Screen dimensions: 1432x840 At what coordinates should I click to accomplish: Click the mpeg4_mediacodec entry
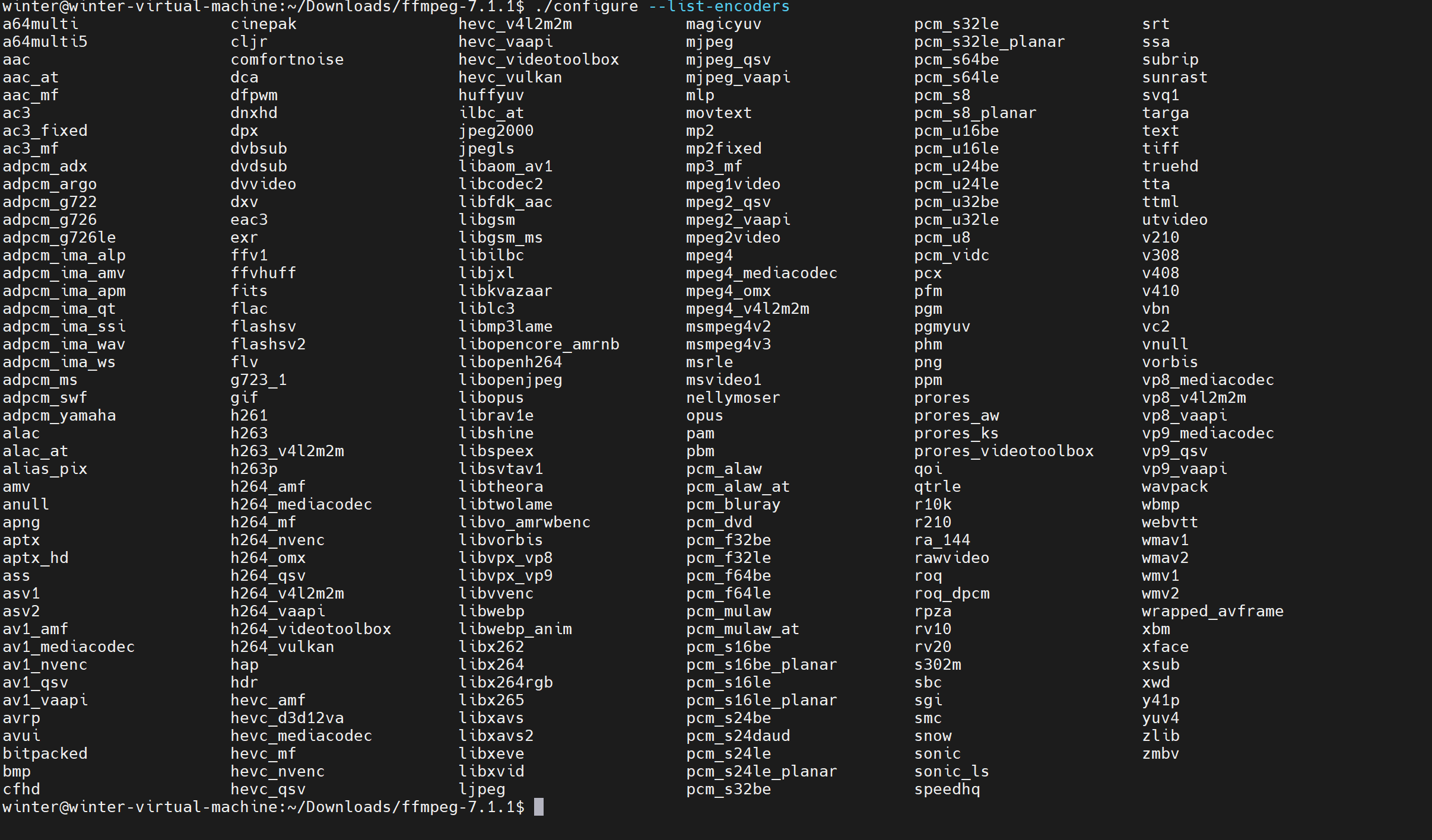point(761,273)
